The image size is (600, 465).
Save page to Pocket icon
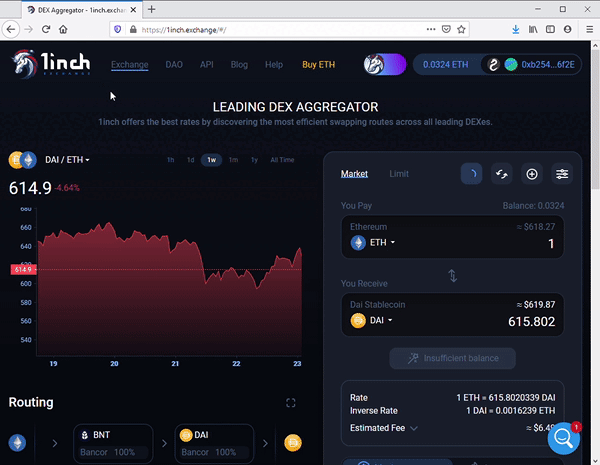[446, 29]
